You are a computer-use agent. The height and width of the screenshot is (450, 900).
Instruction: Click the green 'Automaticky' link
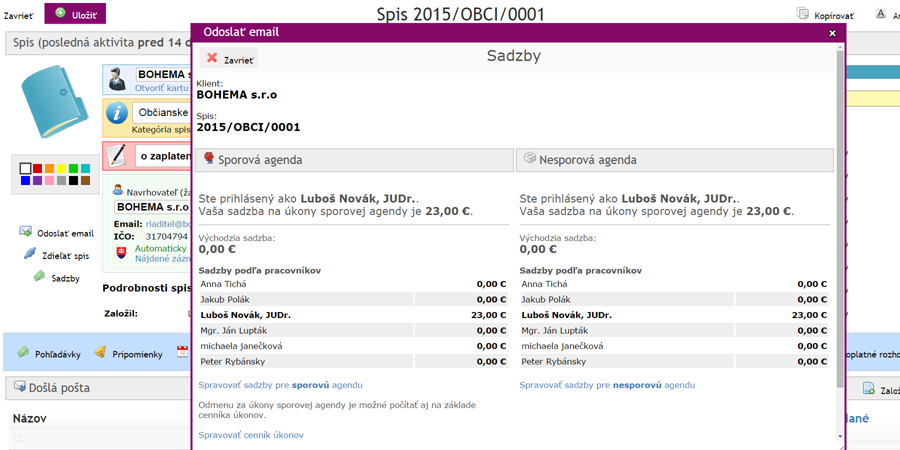pos(161,249)
